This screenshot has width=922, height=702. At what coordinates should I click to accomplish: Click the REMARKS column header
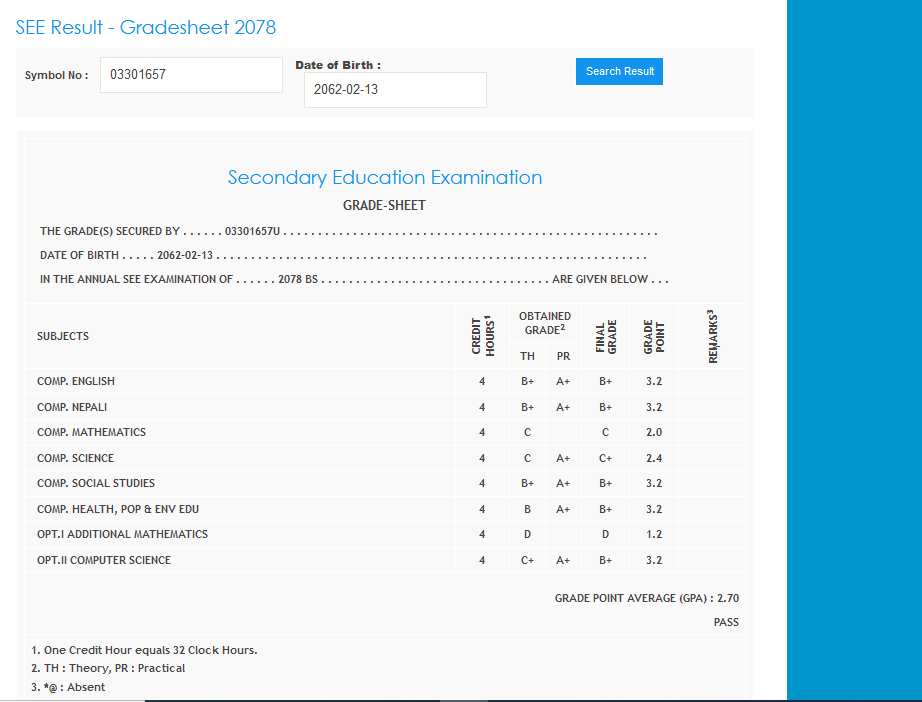coord(713,336)
